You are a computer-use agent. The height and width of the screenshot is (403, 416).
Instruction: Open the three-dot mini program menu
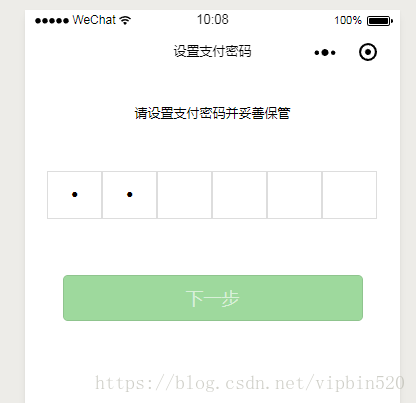click(x=325, y=52)
